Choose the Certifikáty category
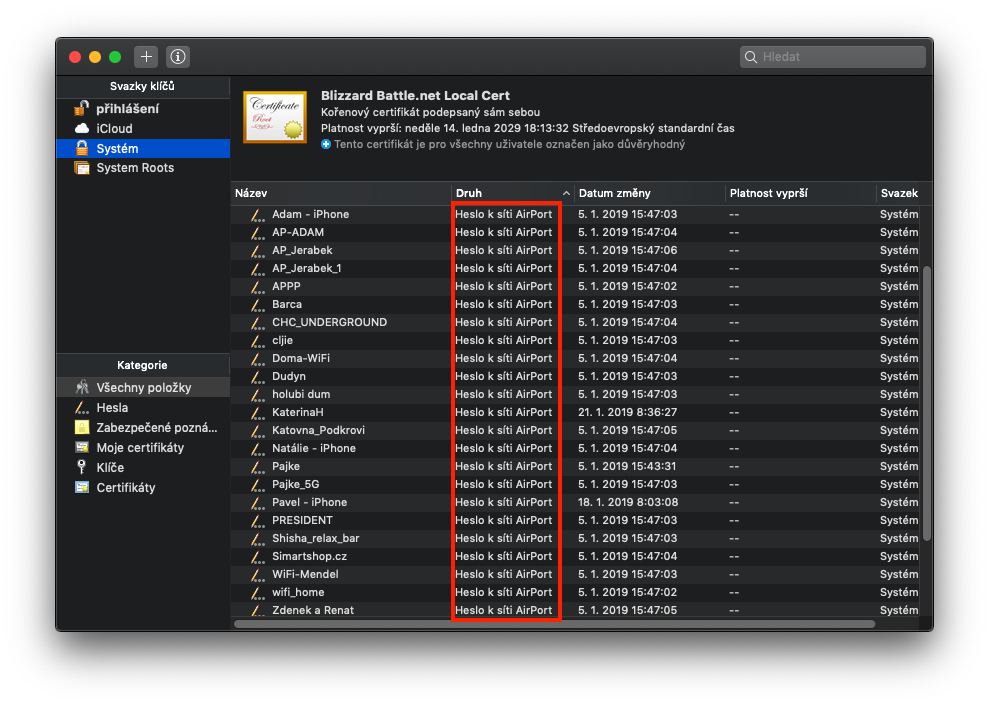This screenshot has width=989, height=705. [x=143, y=487]
